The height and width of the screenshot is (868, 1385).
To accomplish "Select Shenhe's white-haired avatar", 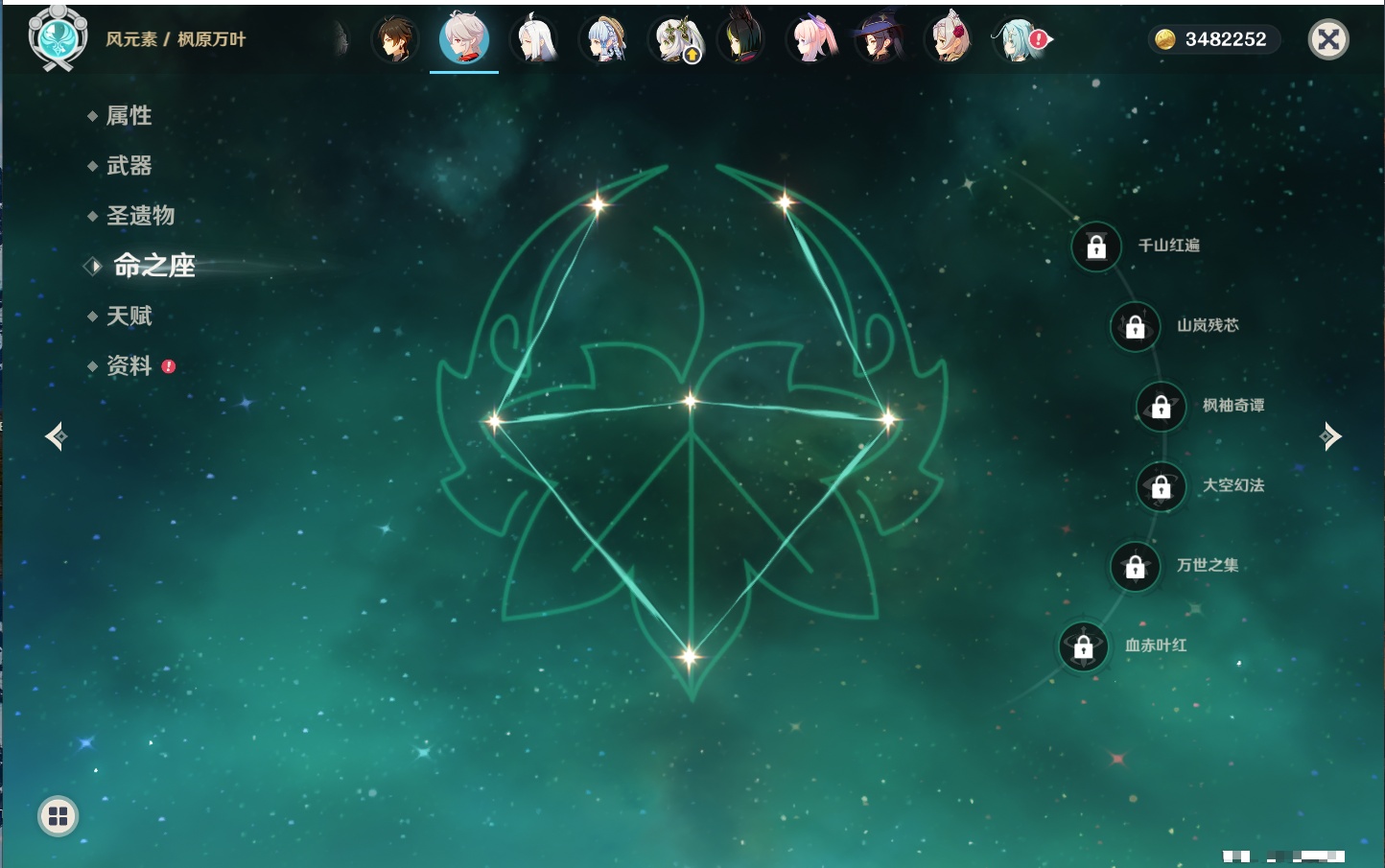I will click(x=535, y=39).
